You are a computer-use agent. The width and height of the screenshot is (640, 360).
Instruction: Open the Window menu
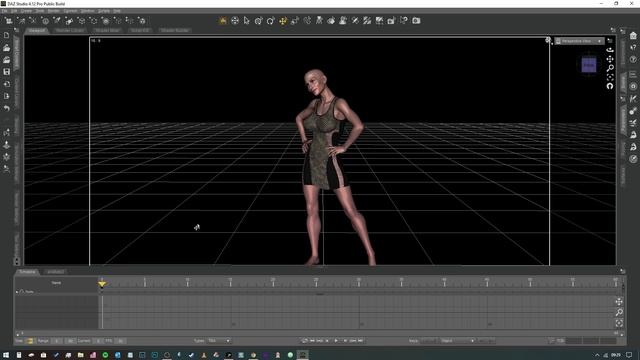[87, 11]
